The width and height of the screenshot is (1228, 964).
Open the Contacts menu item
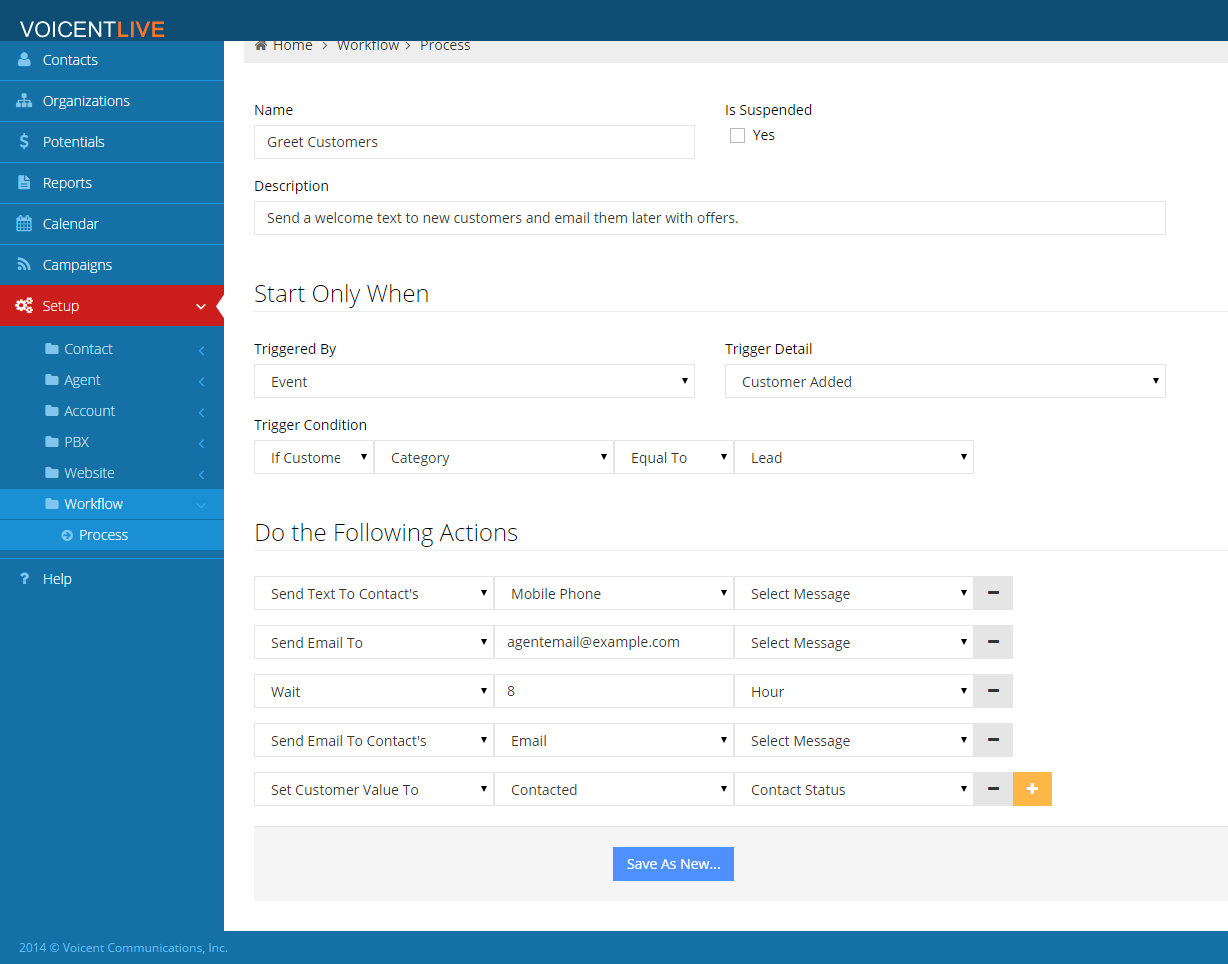pyautogui.click(x=112, y=60)
